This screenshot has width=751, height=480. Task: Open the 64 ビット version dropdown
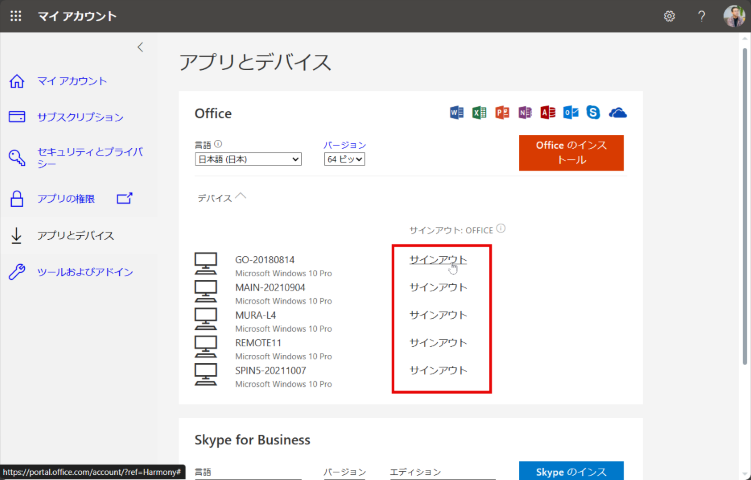(x=344, y=159)
